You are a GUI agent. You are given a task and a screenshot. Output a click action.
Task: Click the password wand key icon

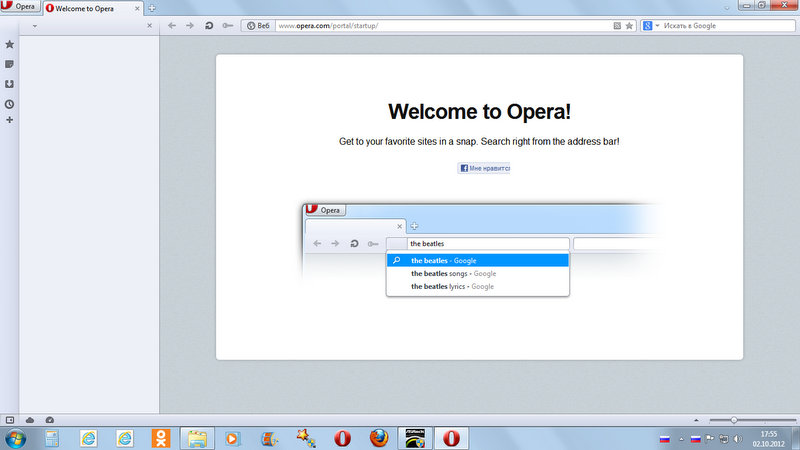click(228, 26)
